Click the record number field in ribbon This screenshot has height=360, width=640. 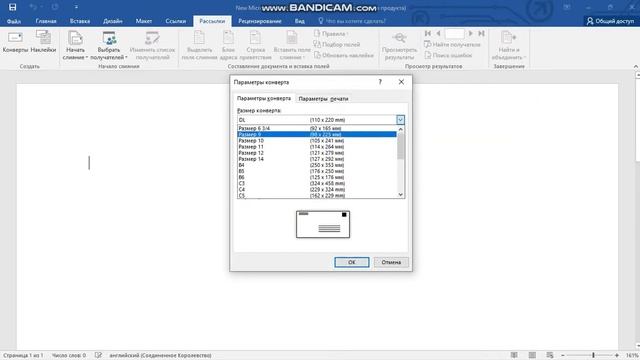click(454, 33)
